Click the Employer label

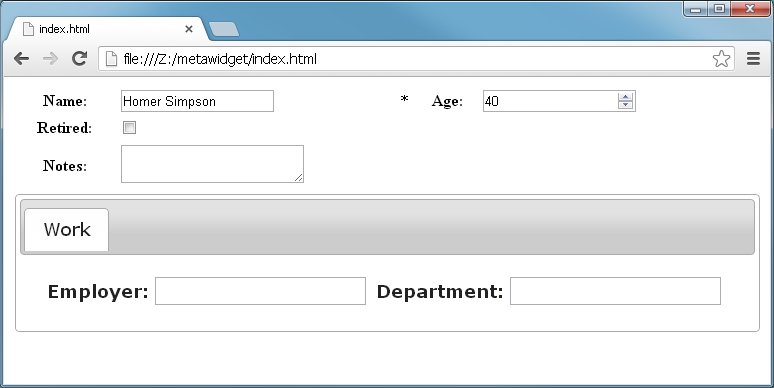pos(98,292)
